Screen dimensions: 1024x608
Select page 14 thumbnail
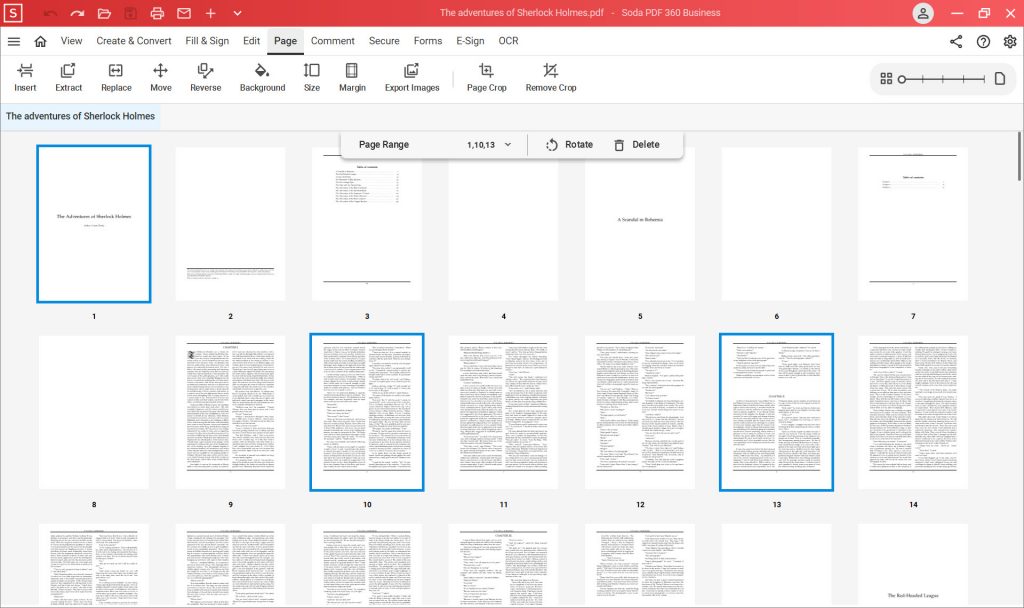click(x=913, y=412)
